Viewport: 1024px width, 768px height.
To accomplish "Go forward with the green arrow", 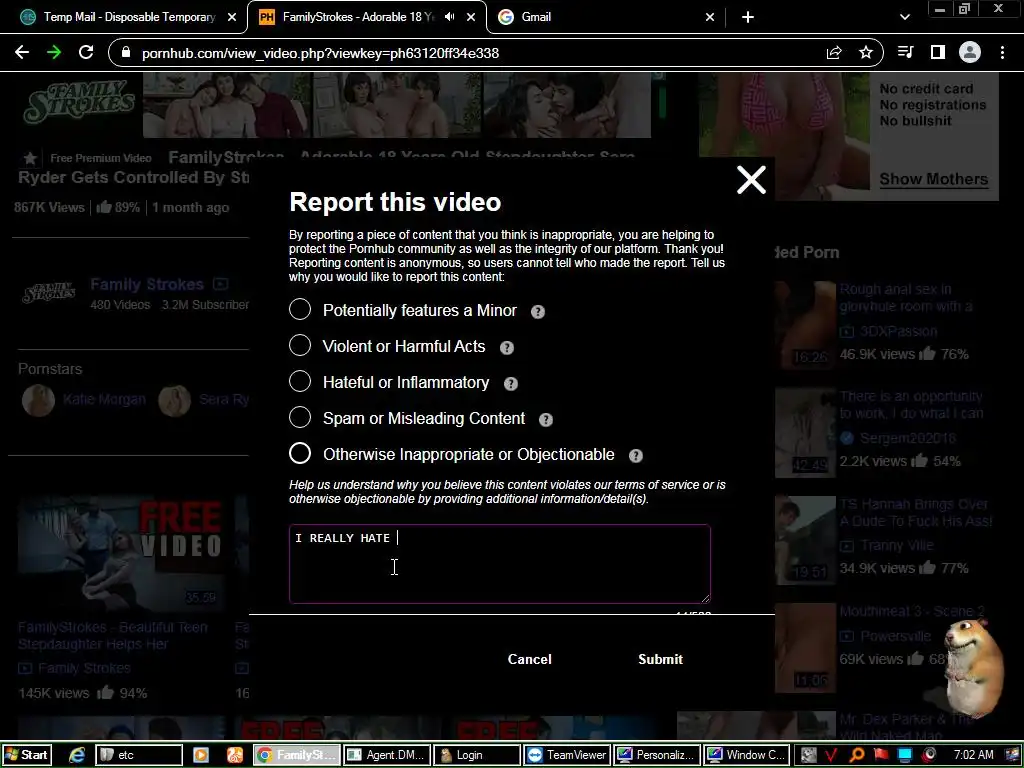I will [x=54, y=52].
